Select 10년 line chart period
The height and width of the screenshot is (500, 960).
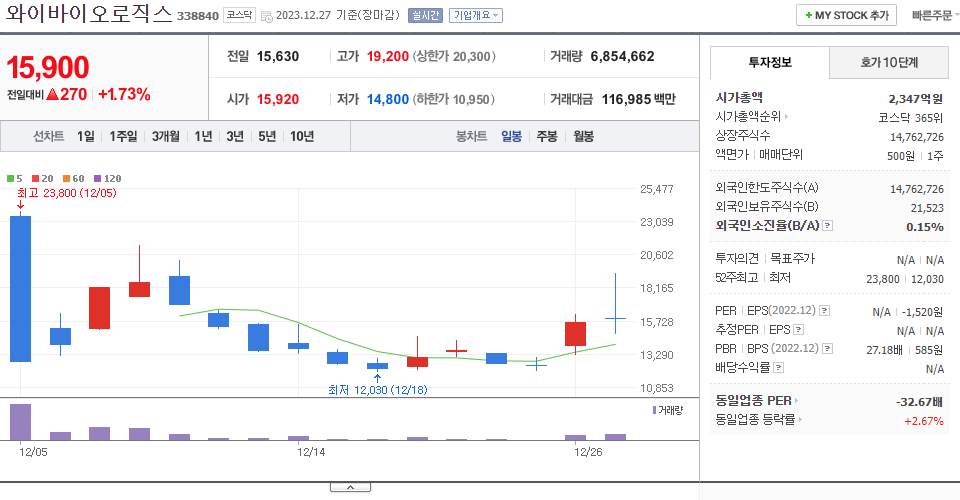pyautogui.click(x=302, y=136)
